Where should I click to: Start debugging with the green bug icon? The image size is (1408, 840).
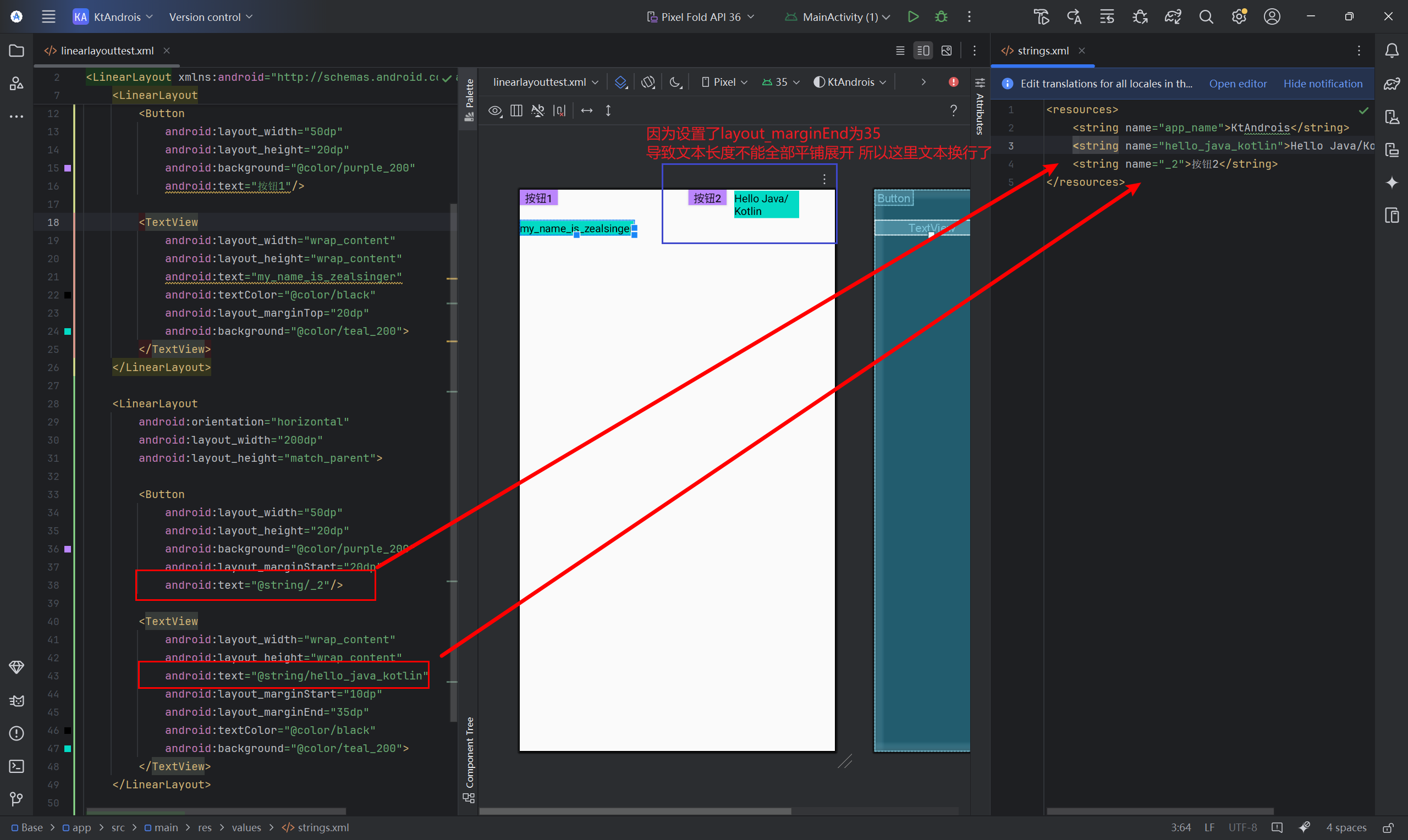coord(941,17)
